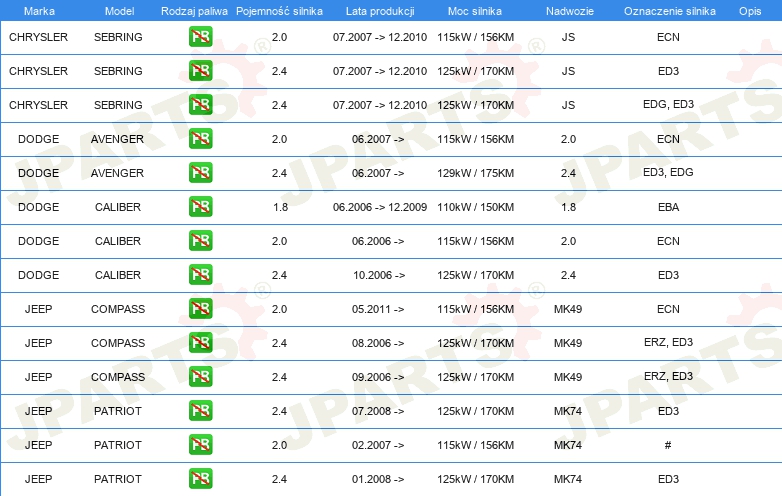
Task: Click the '08.2006 ->' production date cell
Action: click(x=378, y=343)
